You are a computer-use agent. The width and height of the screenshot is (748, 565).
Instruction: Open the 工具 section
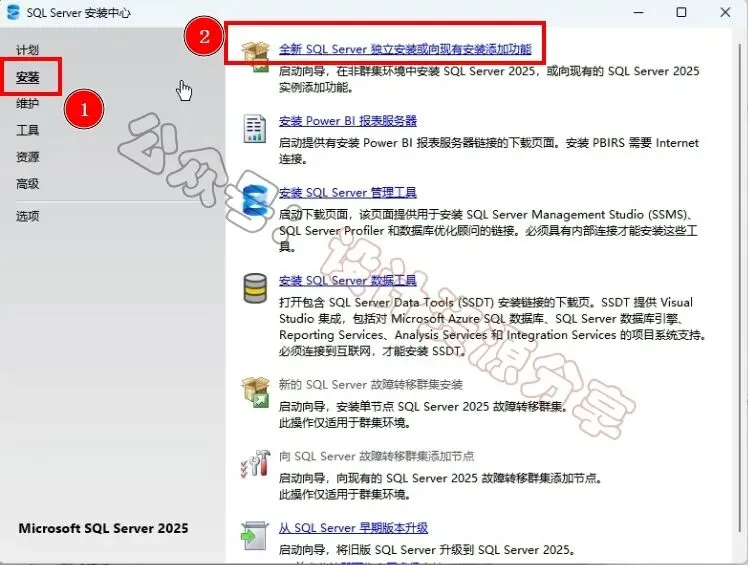(x=27, y=130)
